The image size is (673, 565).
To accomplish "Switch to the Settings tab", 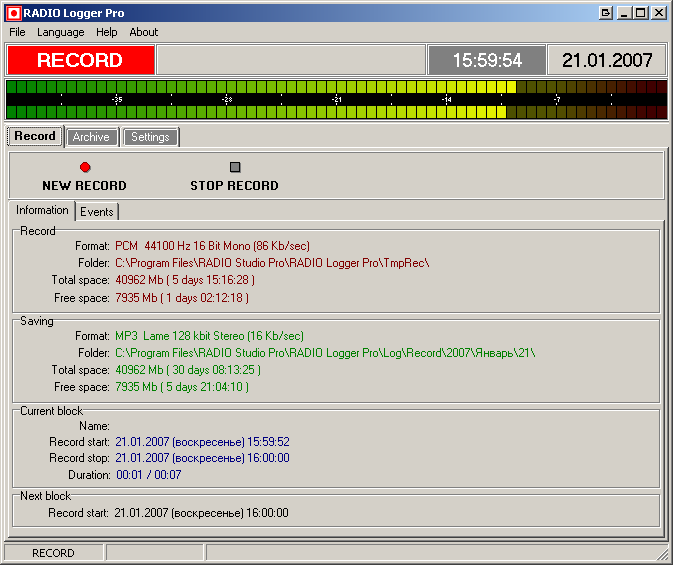I will click(150, 137).
